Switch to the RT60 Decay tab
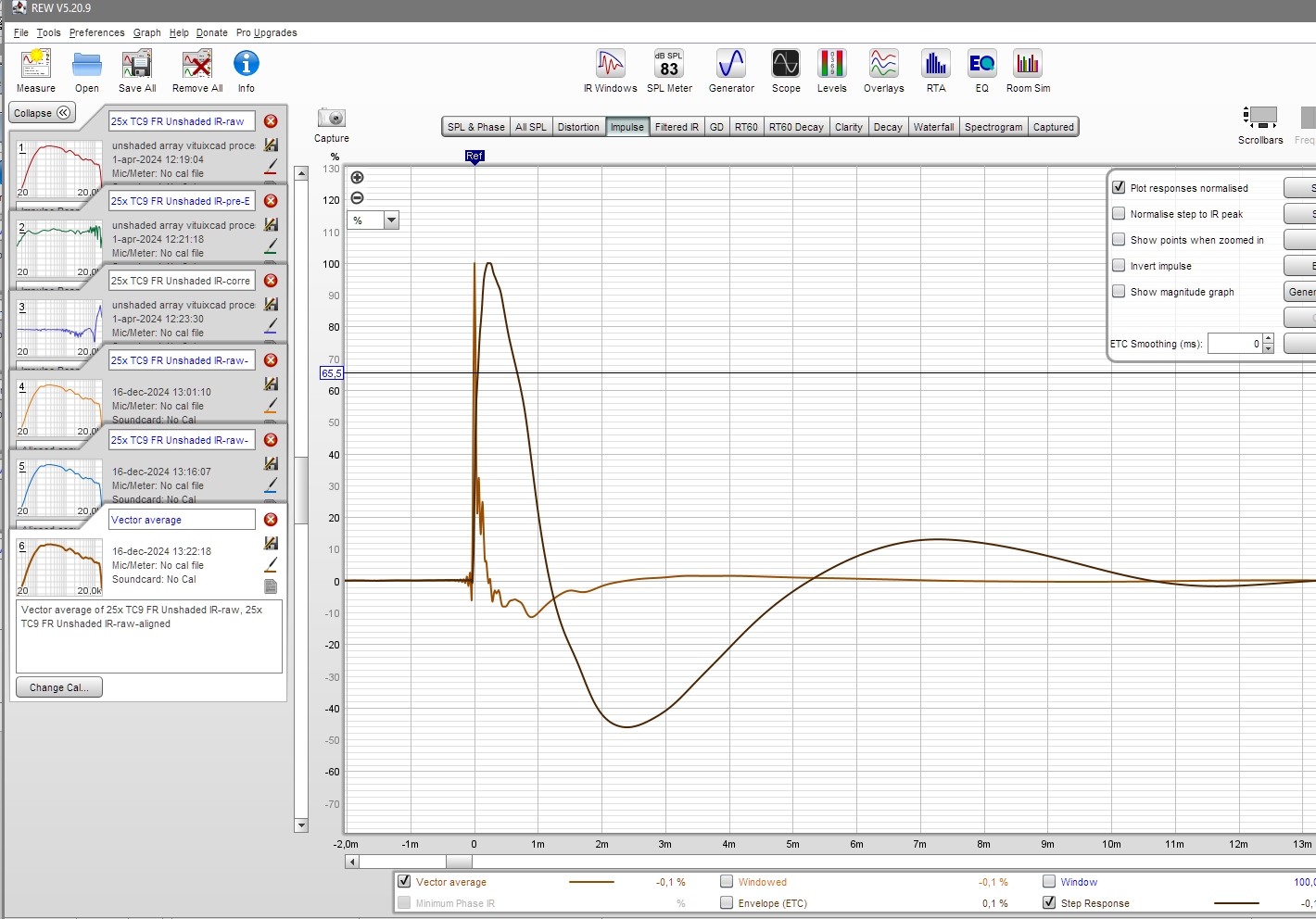Screen dimensions: 1316x919 pyautogui.click(x=796, y=127)
